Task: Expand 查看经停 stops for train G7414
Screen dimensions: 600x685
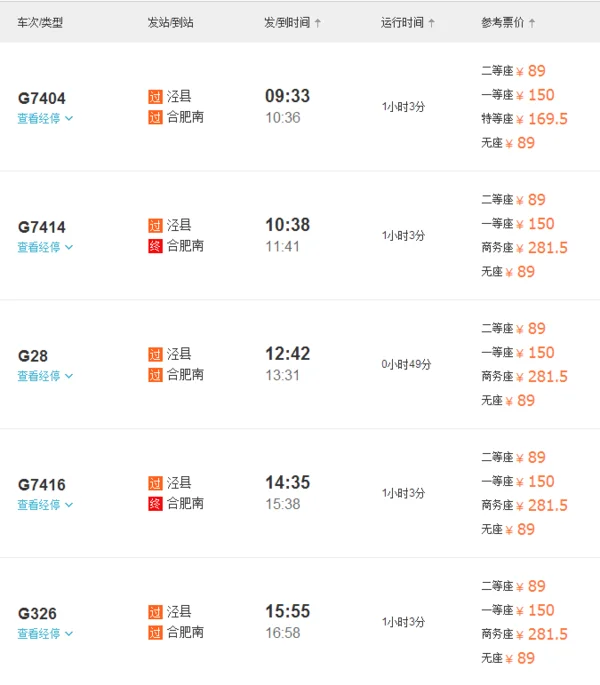Action: point(45,247)
